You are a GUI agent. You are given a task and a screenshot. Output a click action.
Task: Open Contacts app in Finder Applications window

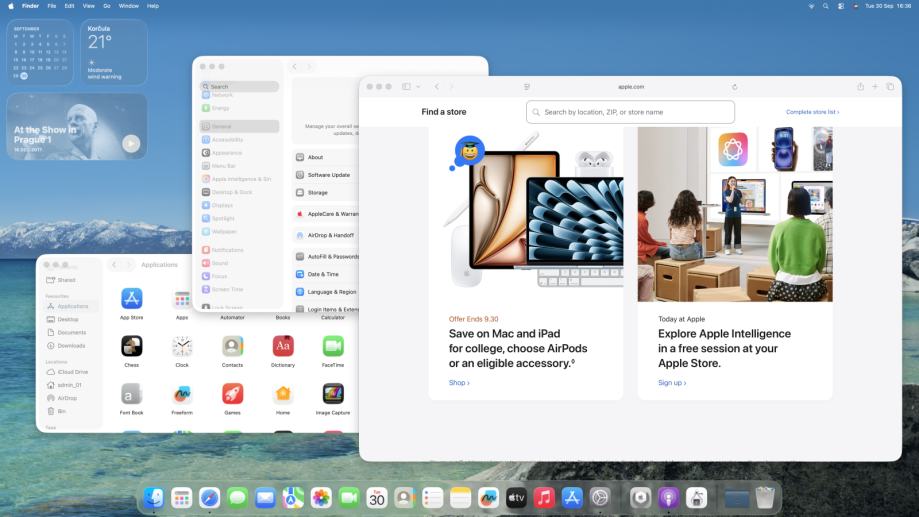click(232, 346)
